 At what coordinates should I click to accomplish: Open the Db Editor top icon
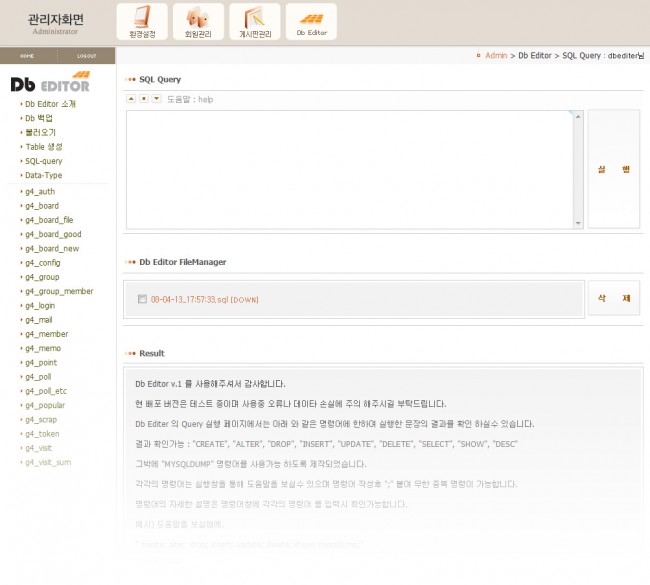311,22
